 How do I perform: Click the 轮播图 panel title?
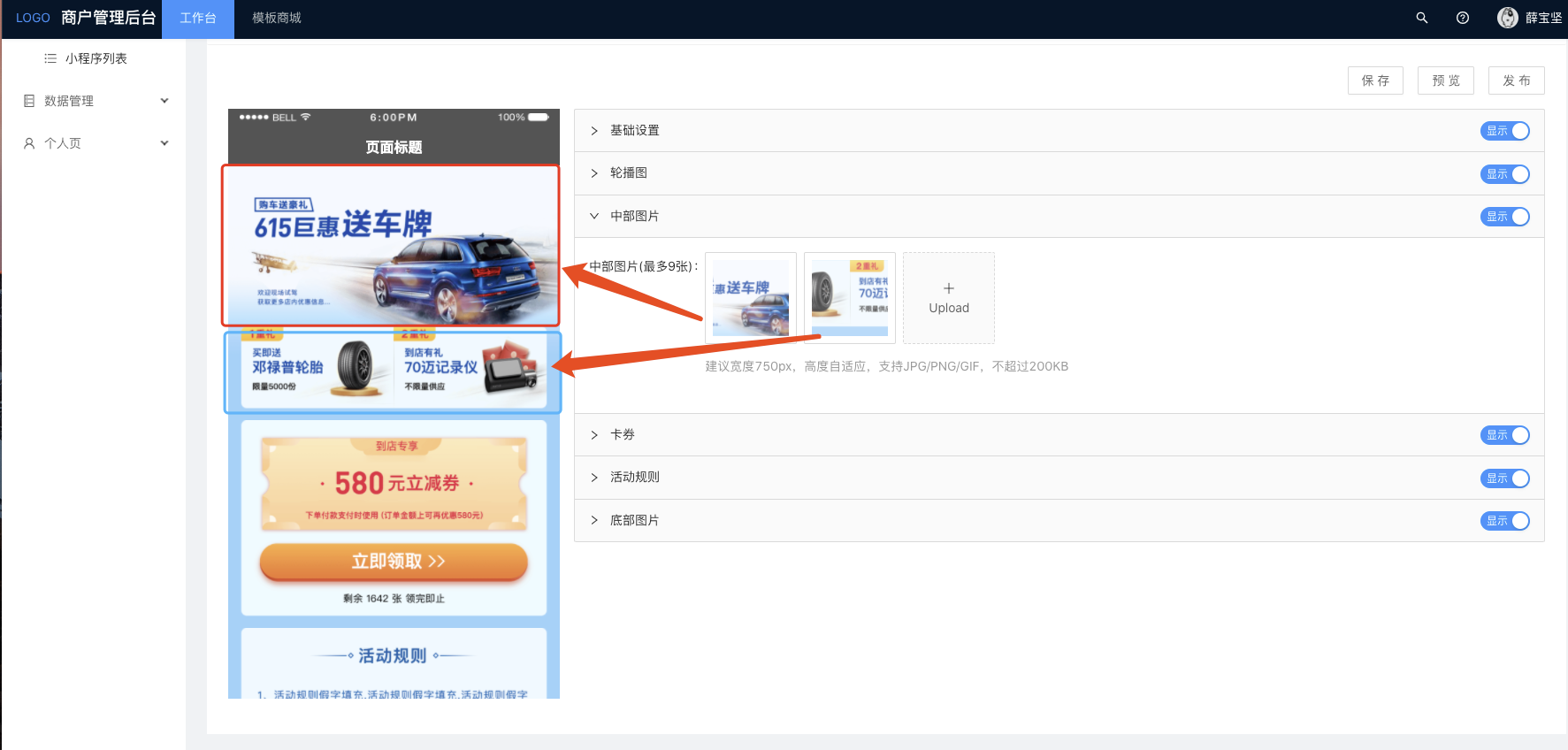tap(629, 173)
